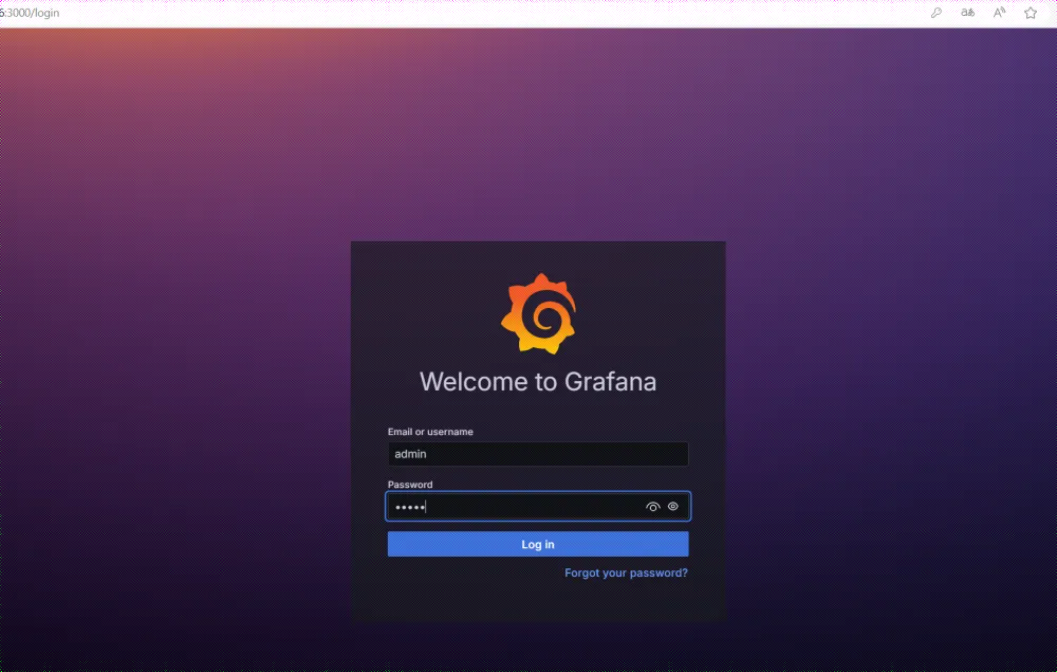Click the Grafana swirl logo
1057x672 pixels.
tap(539, 313)
